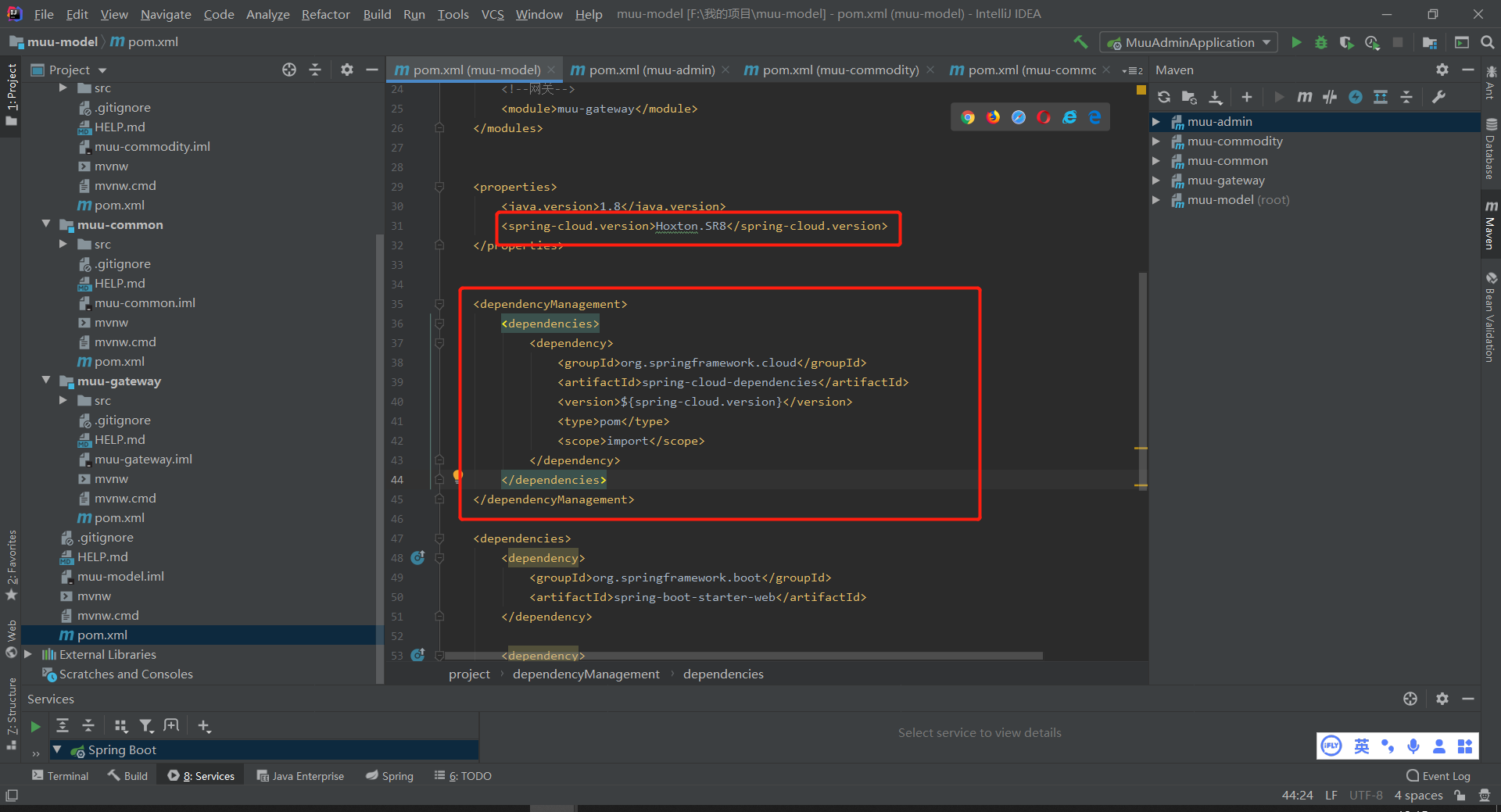Open in Safari browser icon
Viewport: 1501px width, 812px height.
point(1019,117)
